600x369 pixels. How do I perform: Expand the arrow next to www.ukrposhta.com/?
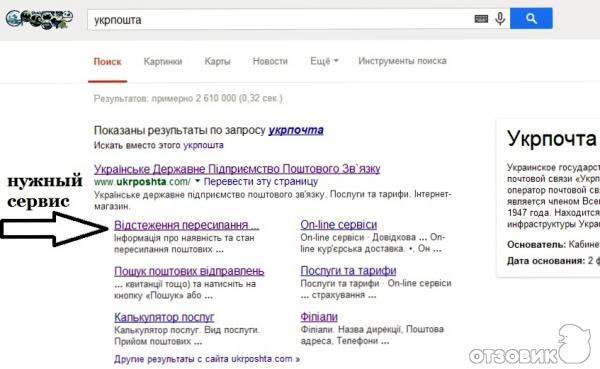pyautogui.click(x=197, y=181)
